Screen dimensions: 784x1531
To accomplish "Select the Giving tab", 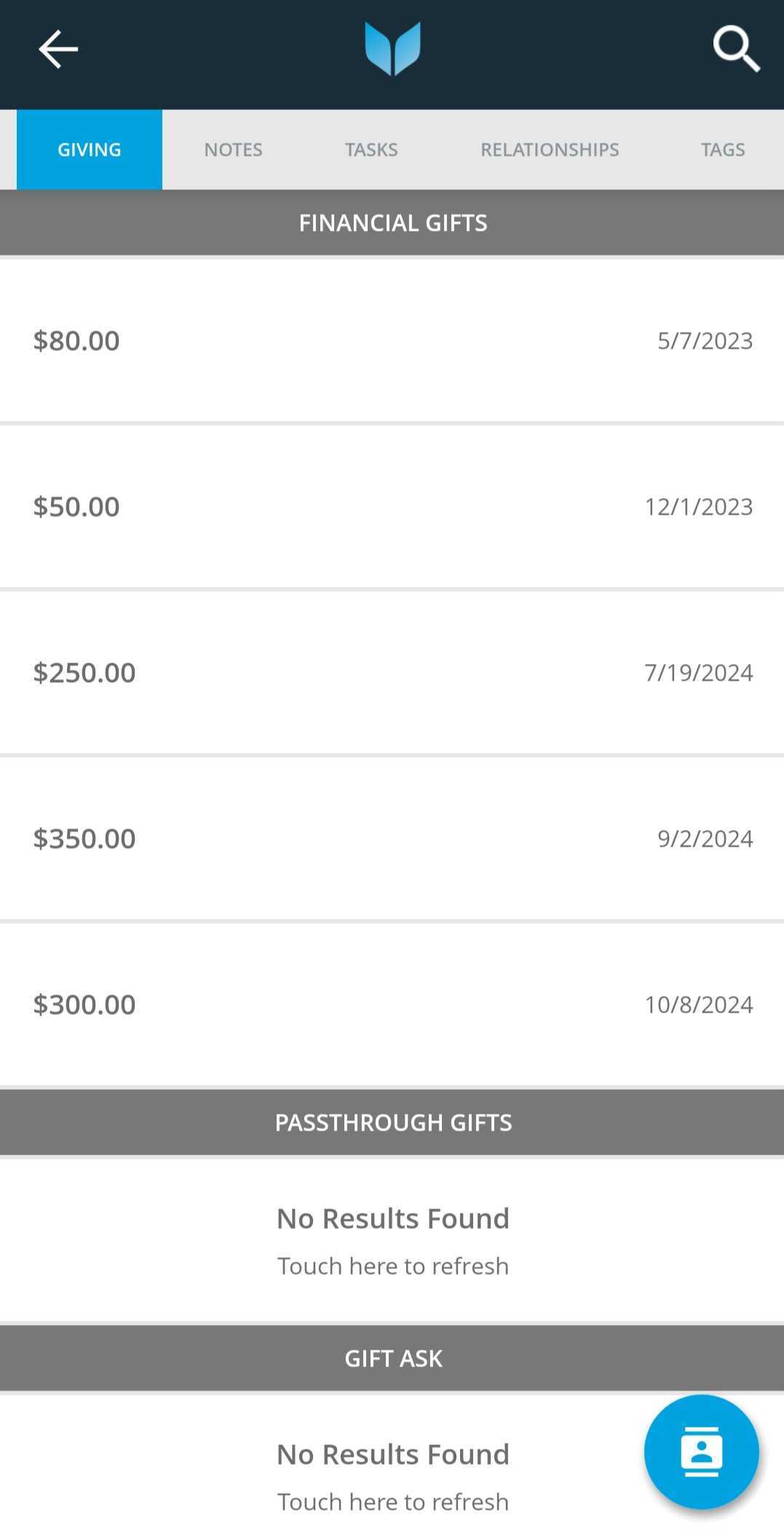I will pyautogui.click(x=90, y=149).
